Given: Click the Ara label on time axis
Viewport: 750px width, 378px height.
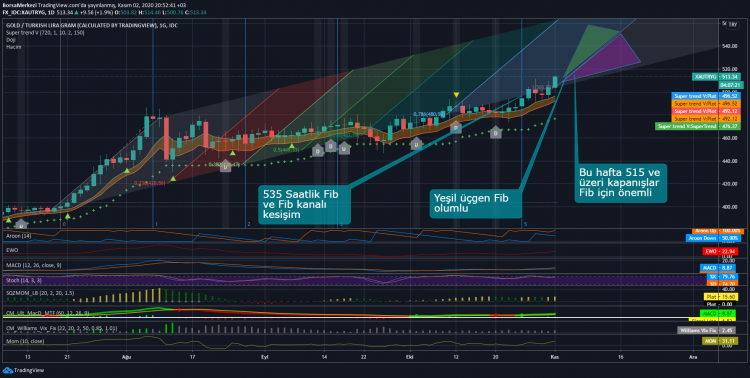Looking at the screenshot, I should [x=693, y=357].
